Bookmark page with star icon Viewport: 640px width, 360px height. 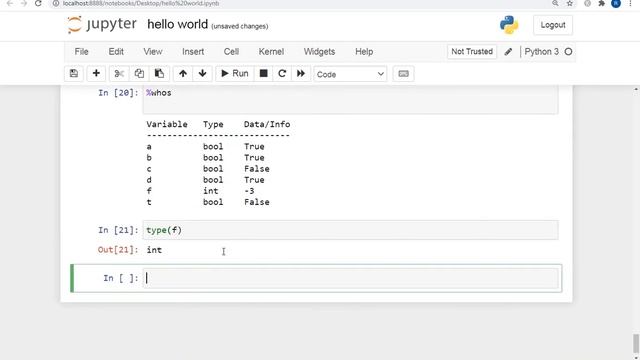(570, 3)
